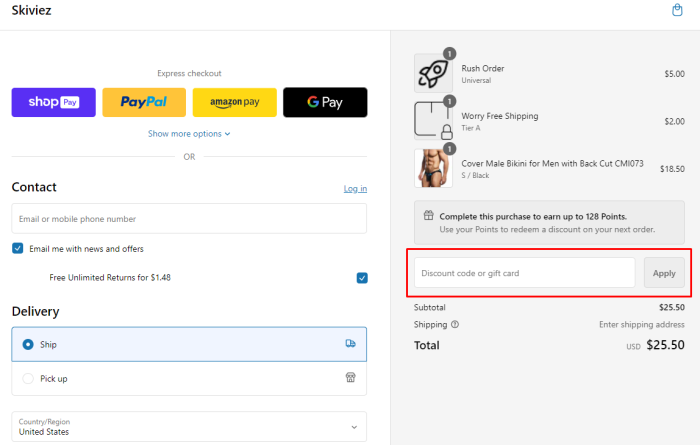The width and height of the screenshot is (700, 445).
Task: Click the Shipping help question icon
Action: 455,324
